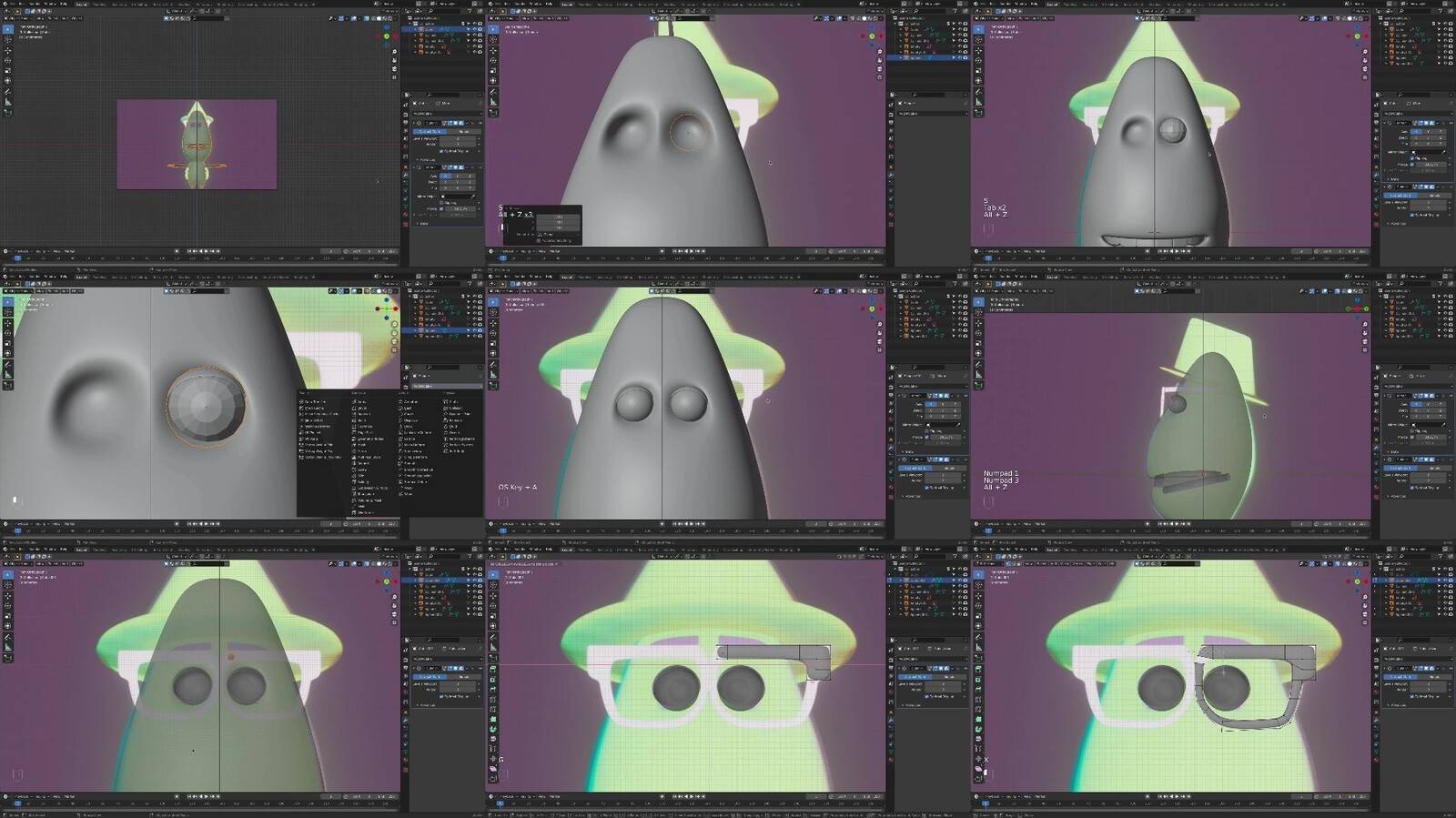The height and width of the screenshot is (818, 1456).
Task: Select Box Select tool in OS Key + A view
Action: (x=493, y=302)
